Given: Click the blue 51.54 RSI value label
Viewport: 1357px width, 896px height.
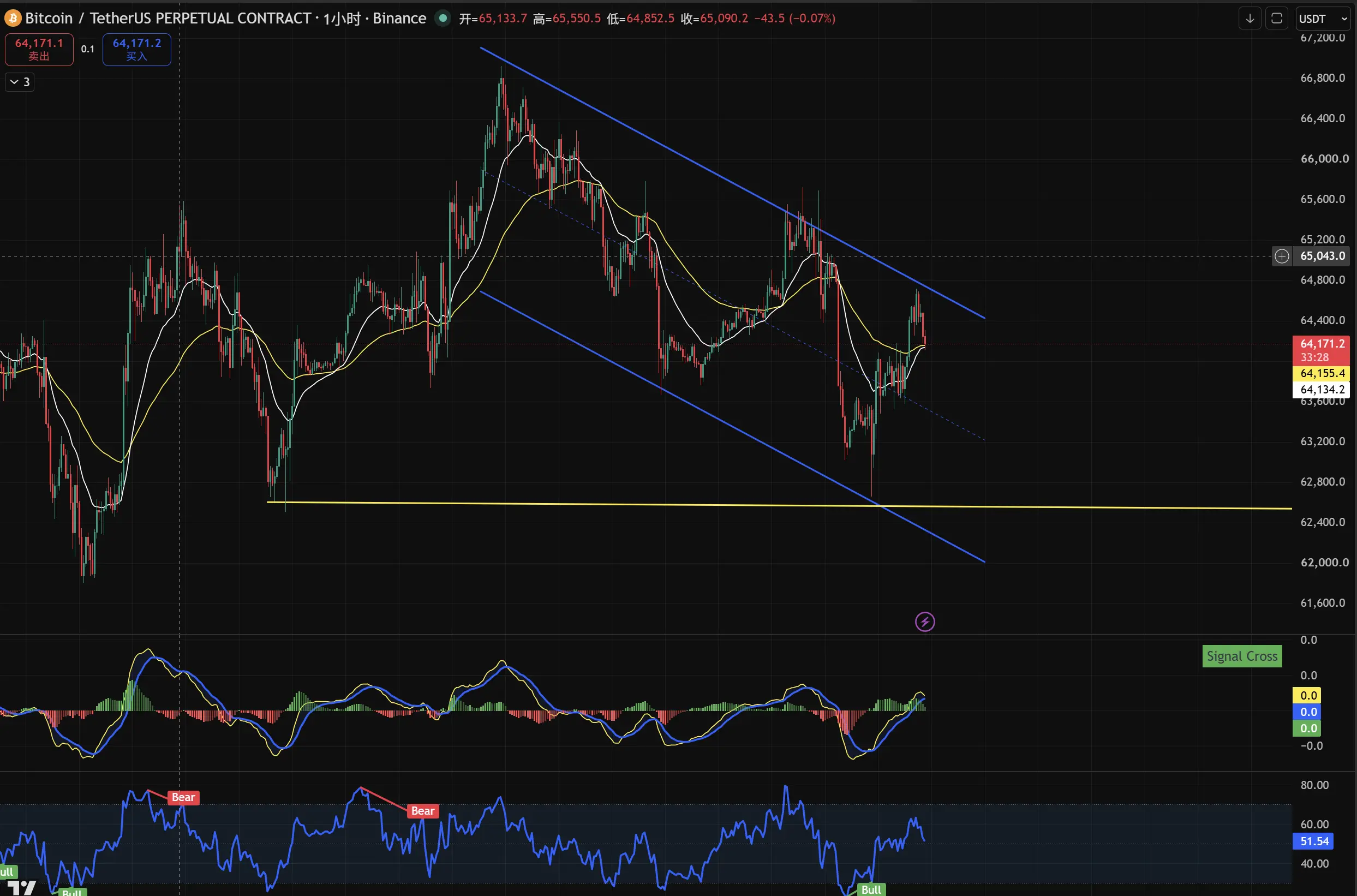Looking at the screenshot, I should 1314,841.
